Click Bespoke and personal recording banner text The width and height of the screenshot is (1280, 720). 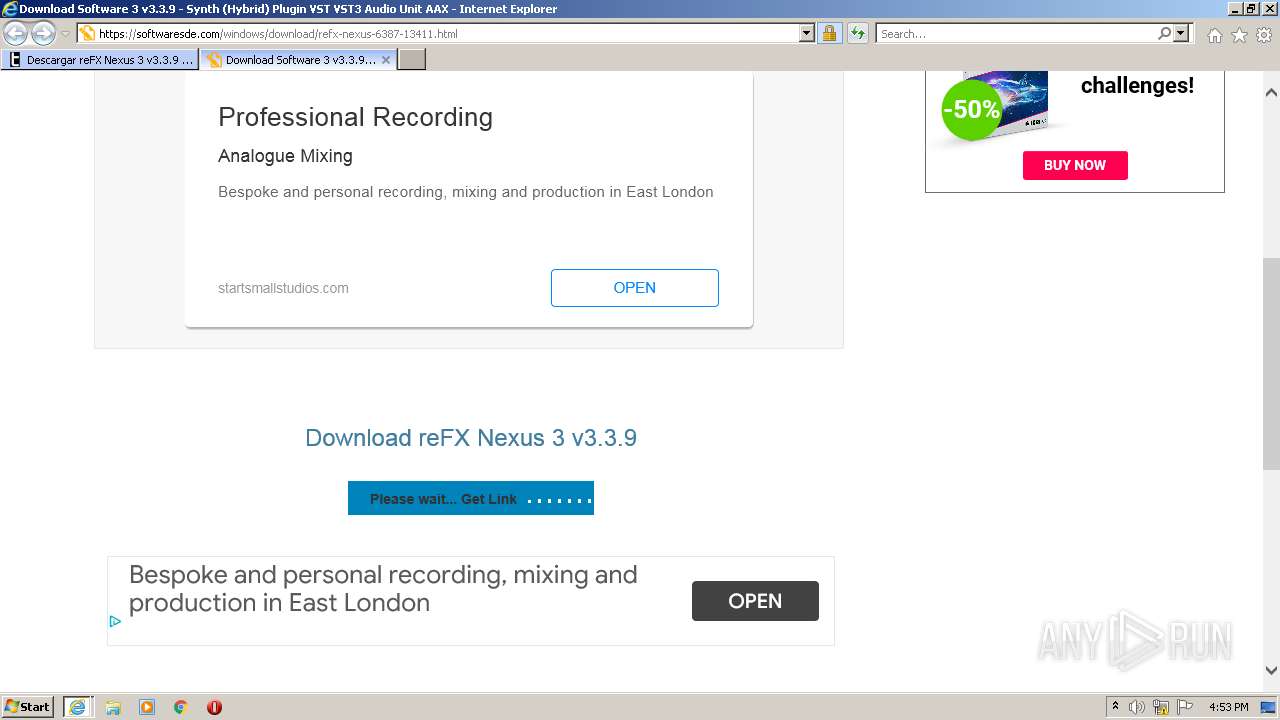(383, 589)
